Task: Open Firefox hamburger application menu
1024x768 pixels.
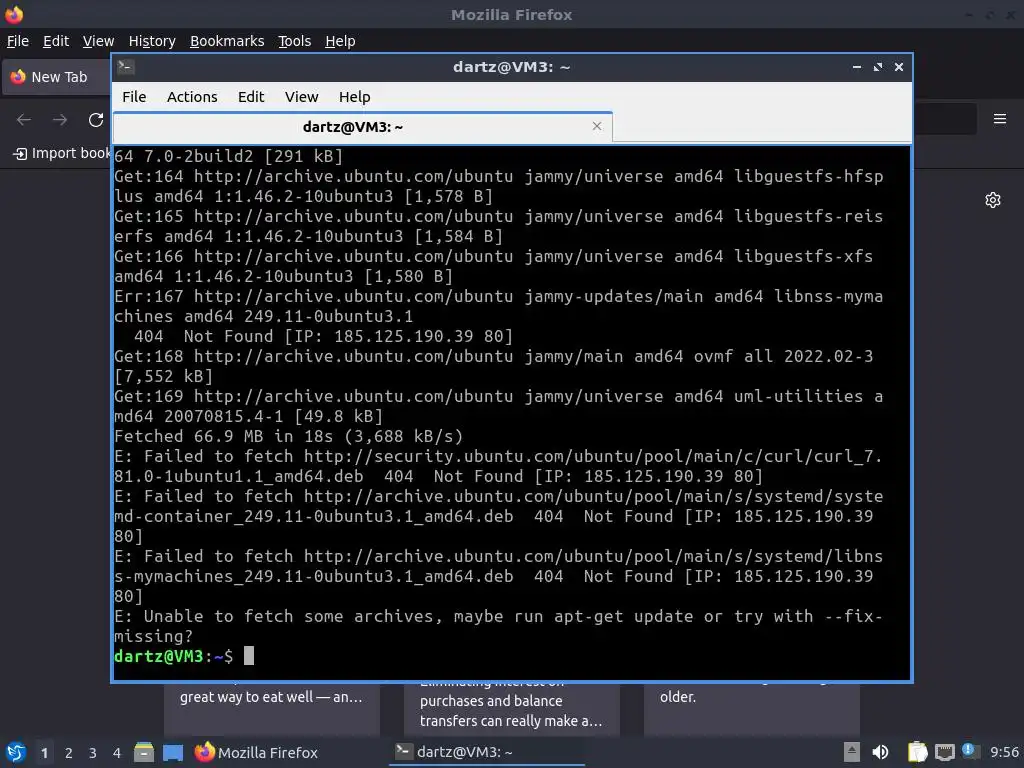Action: click(x=999, y=119)
